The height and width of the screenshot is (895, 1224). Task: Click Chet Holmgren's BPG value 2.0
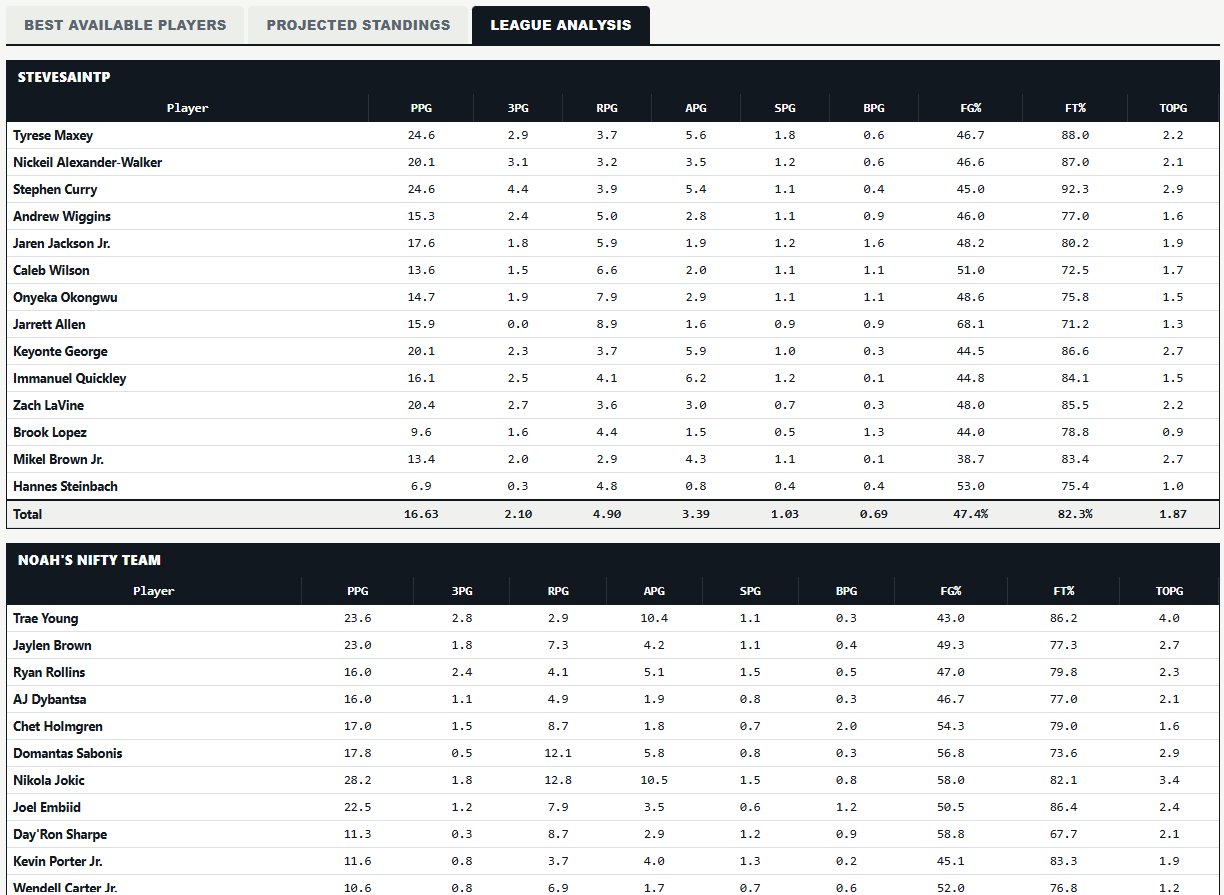click(846, 726)
